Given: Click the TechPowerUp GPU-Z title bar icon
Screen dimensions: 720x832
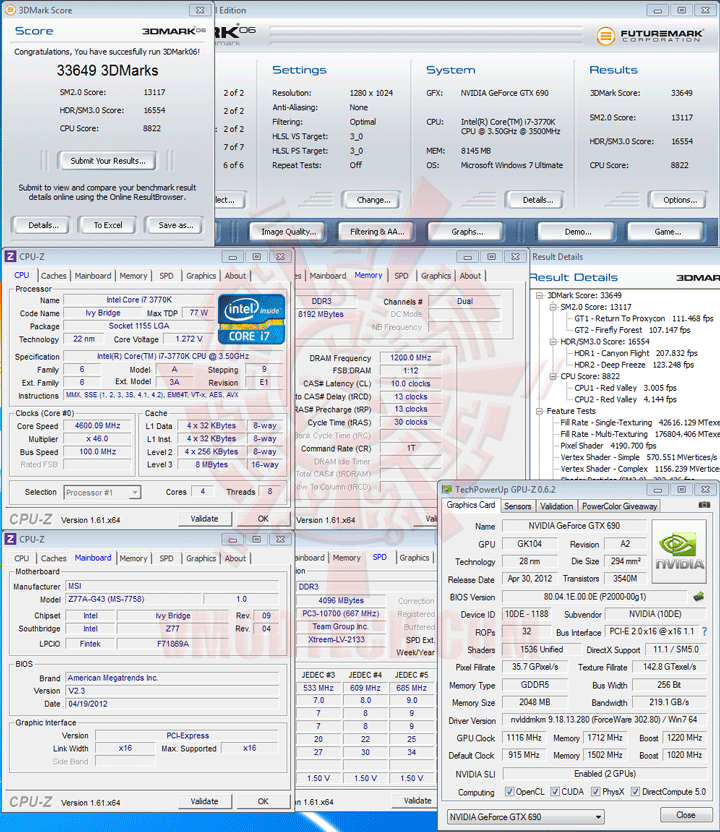Looking at the screenshot, I should 447,489.
